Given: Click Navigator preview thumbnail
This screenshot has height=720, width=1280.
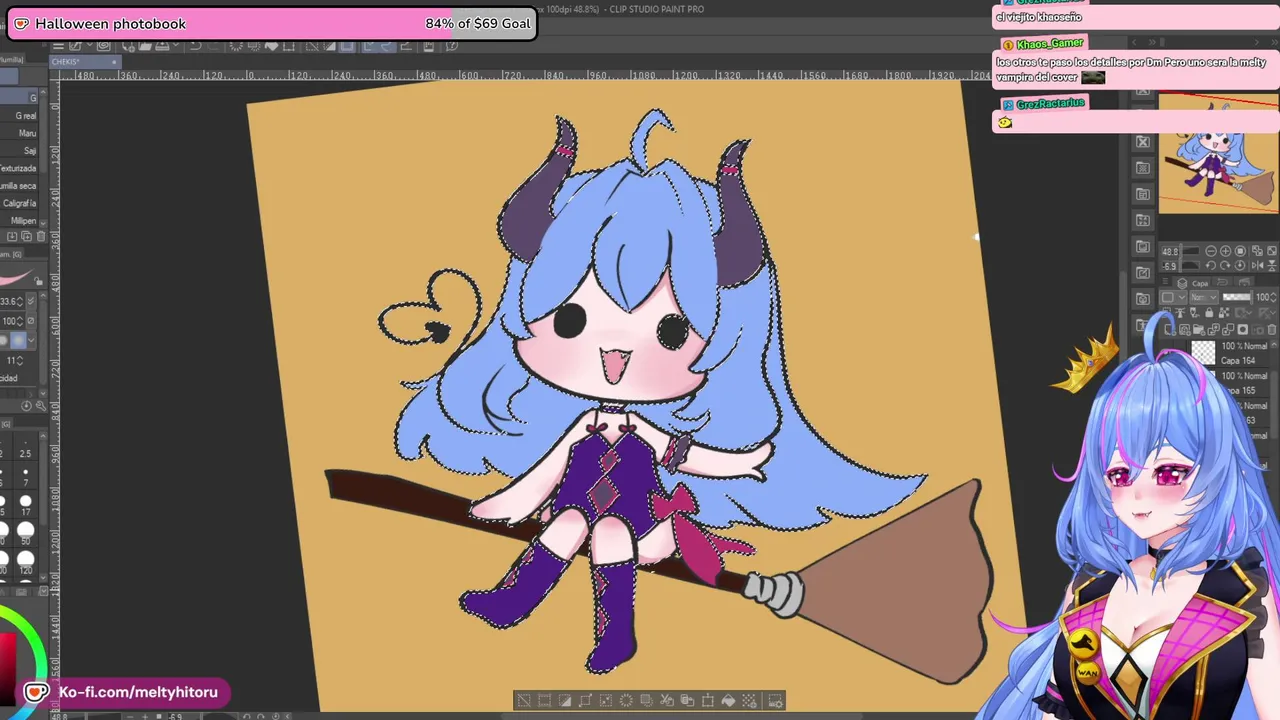Looking at the screenshot, I should coord(1219,153).
